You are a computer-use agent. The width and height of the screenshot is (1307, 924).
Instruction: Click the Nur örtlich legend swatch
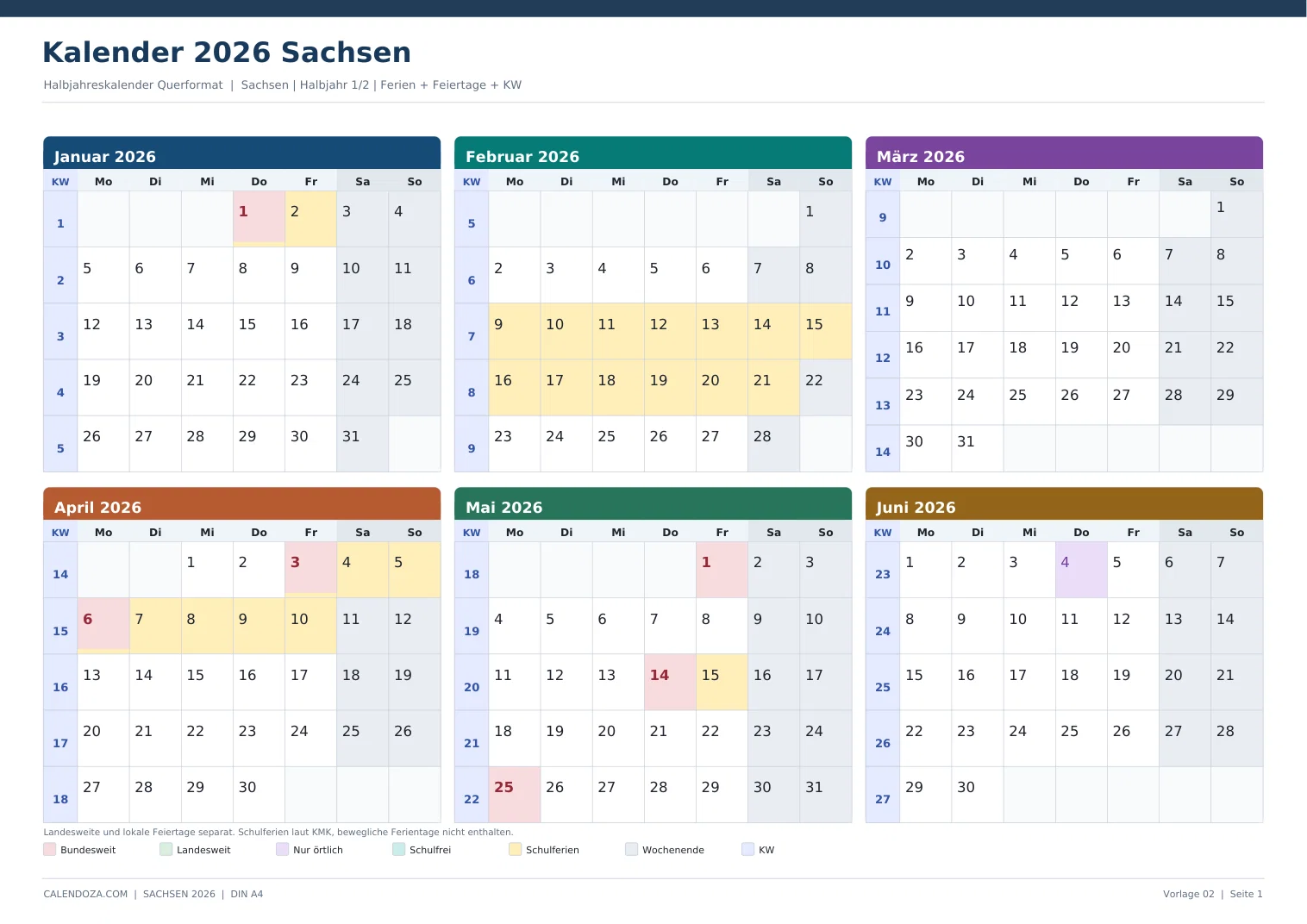(x=282, y=849)
